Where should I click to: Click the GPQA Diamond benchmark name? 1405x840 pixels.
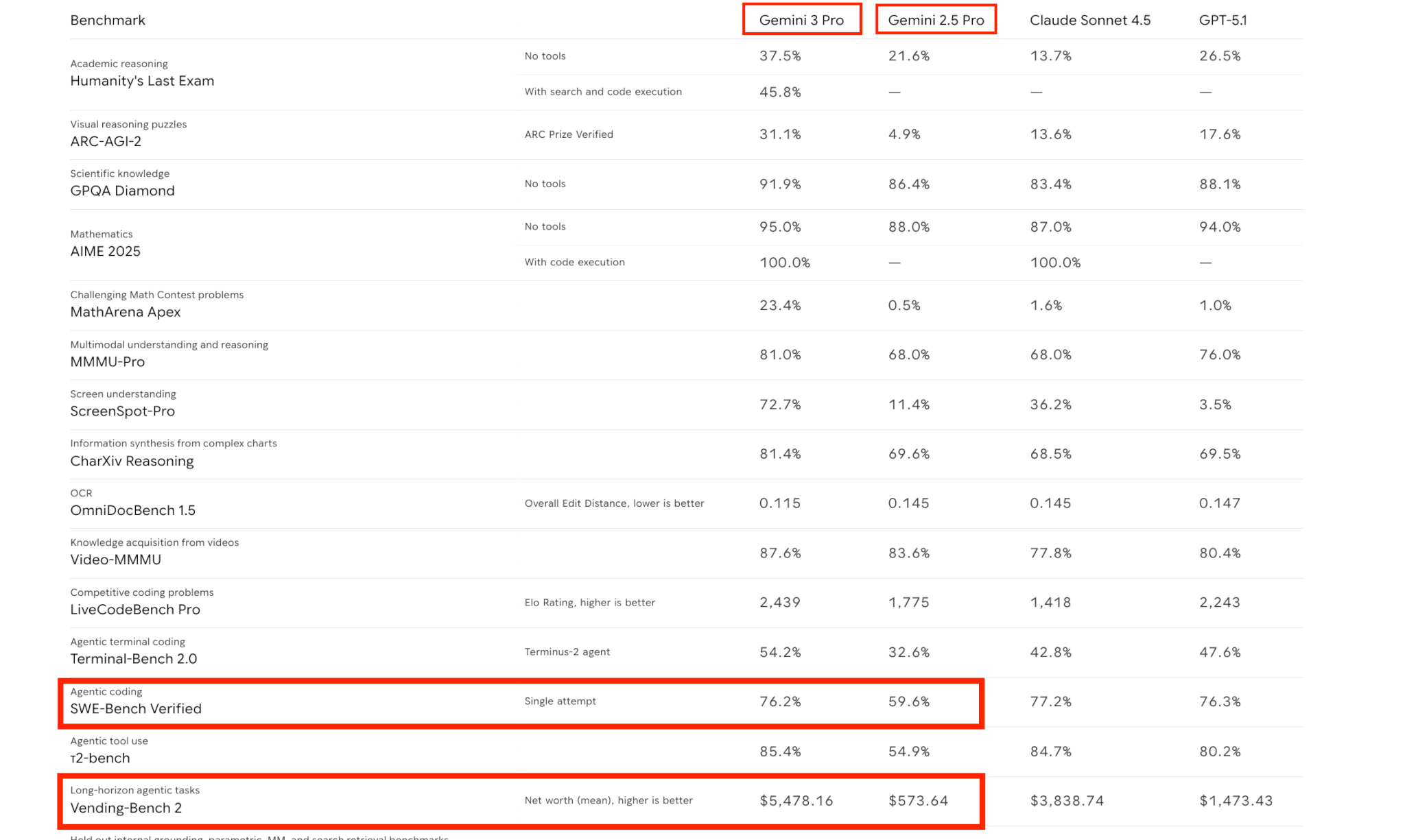pos(122,191)
